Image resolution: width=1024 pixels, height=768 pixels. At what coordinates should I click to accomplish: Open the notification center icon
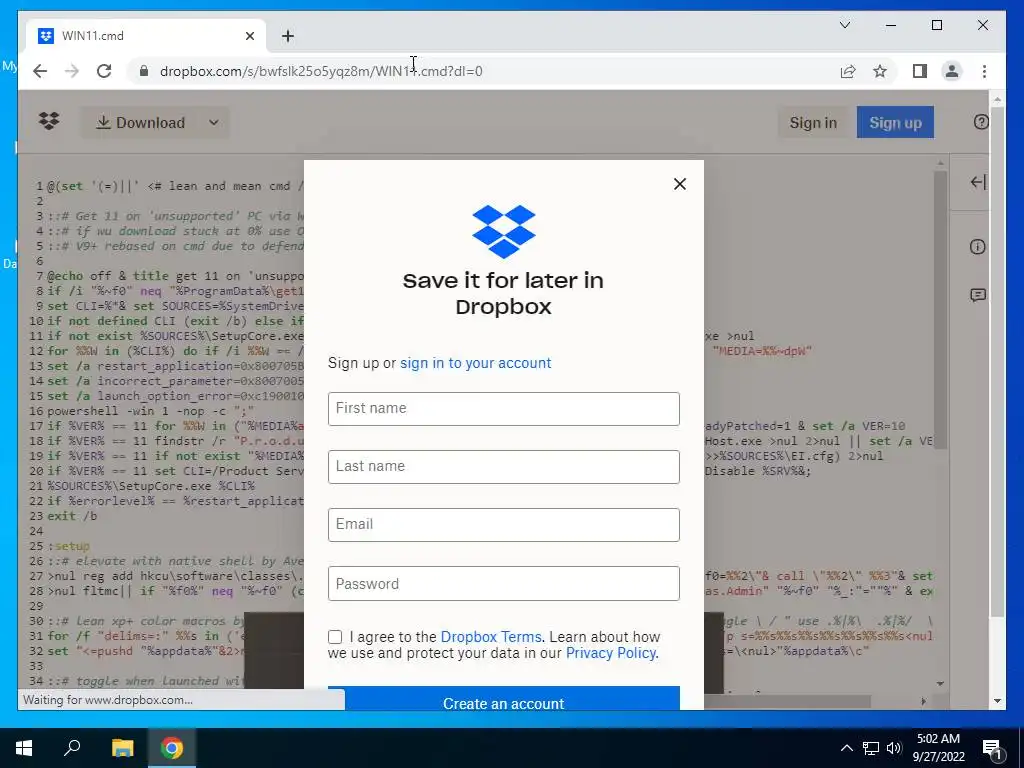pos(993,749)
